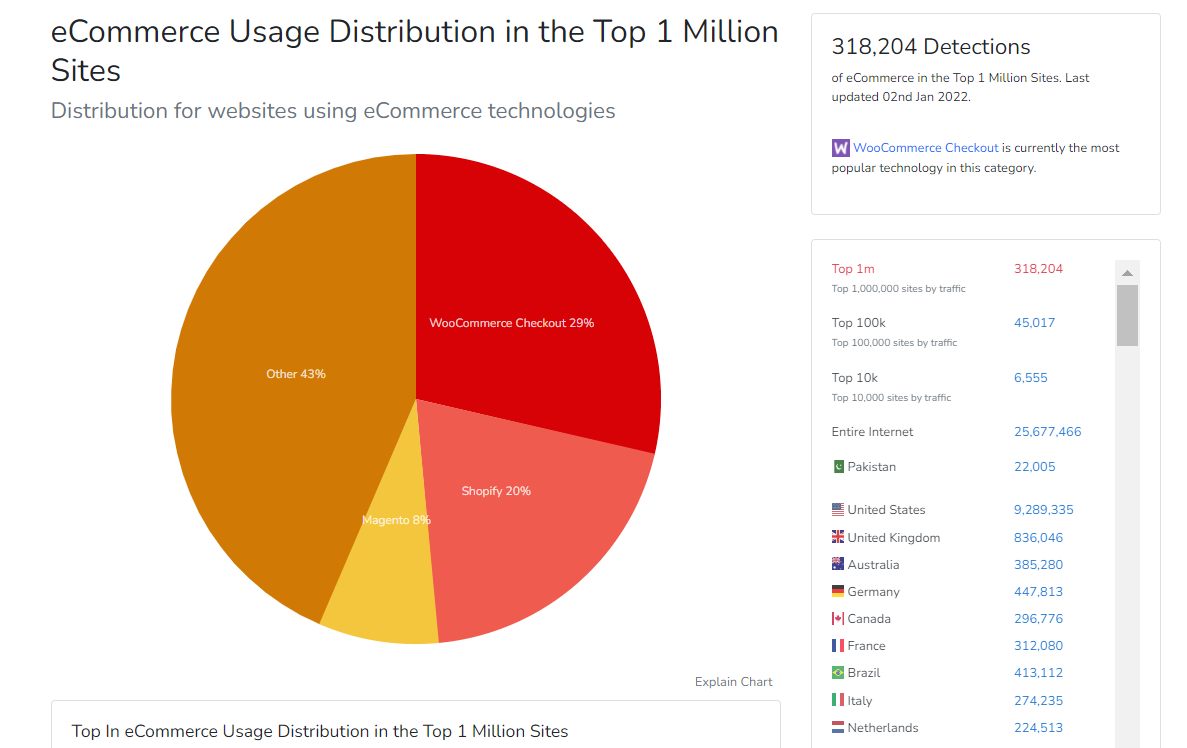Click the 224,513 Netherlands count
Screen dimensions: 1187x748
[1038, 728]
